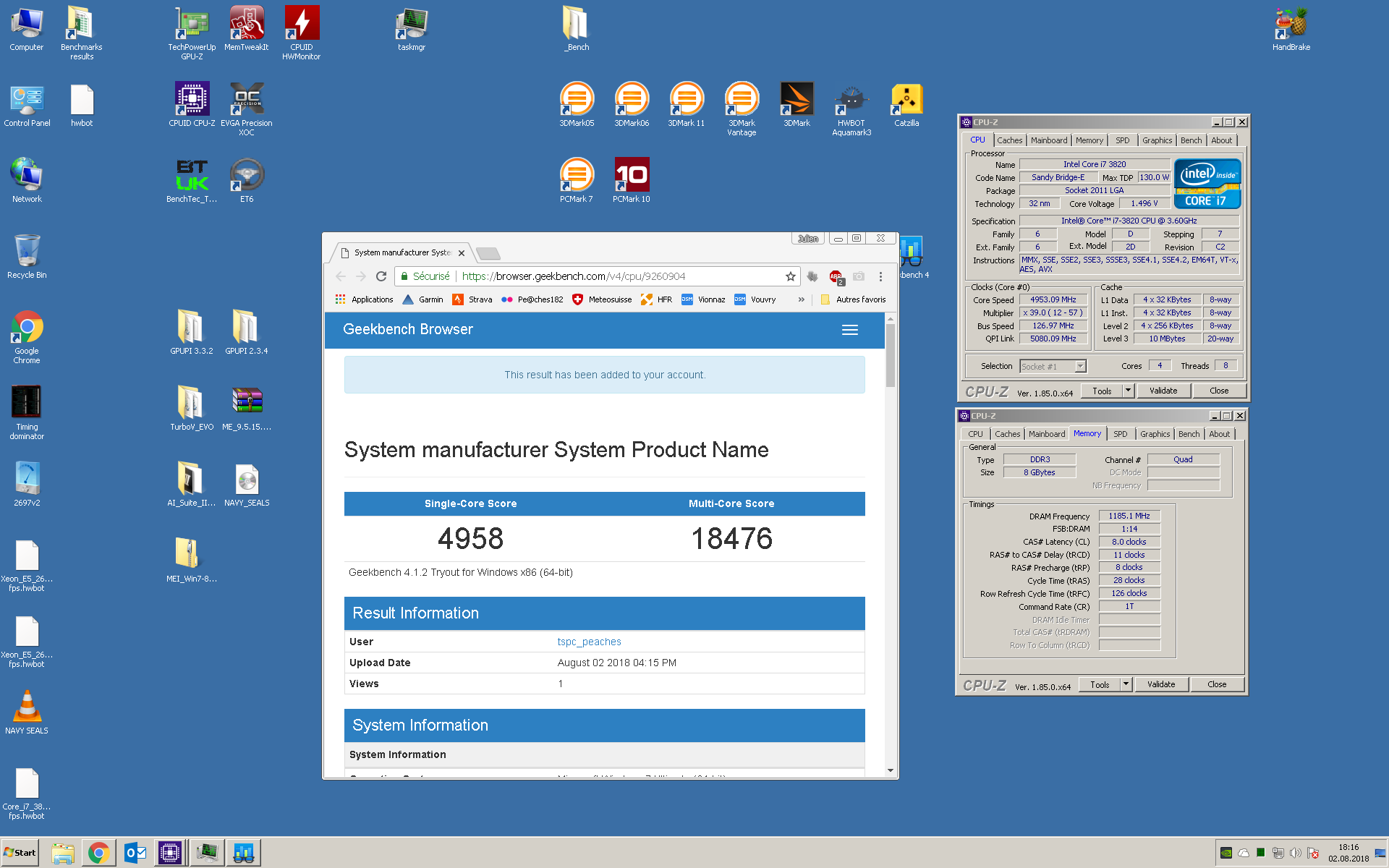
Task: Reload the Geekbench page in Chrome
Action: tap(381, 276)
